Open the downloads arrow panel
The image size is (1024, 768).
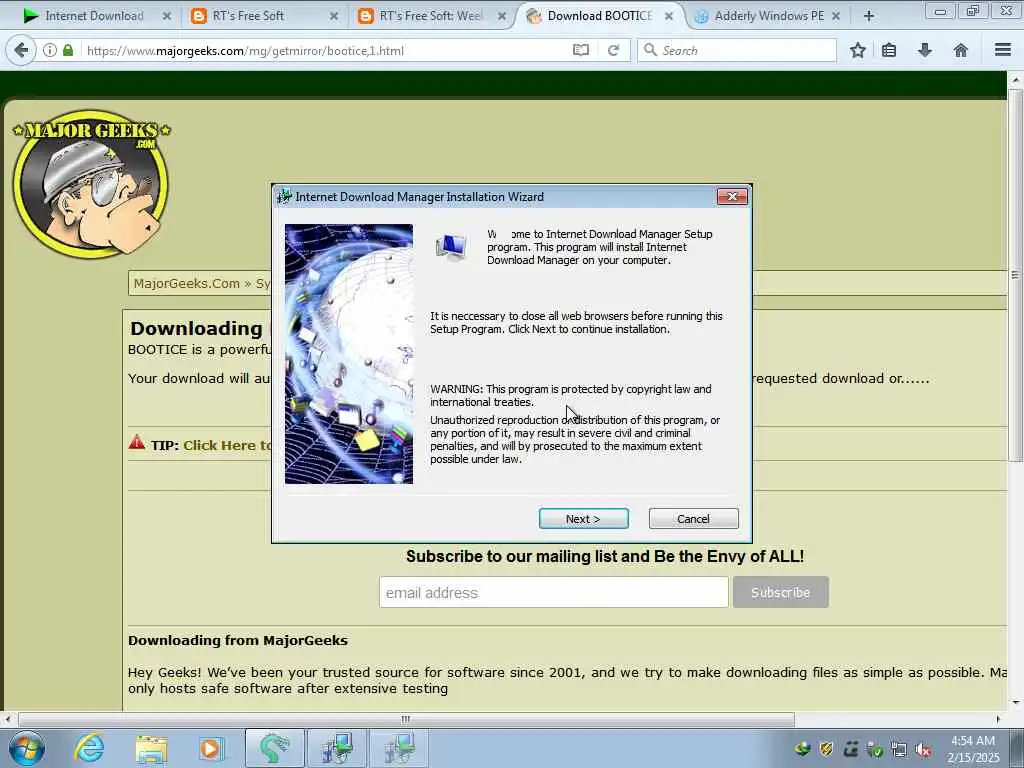[x=925, y=50]
